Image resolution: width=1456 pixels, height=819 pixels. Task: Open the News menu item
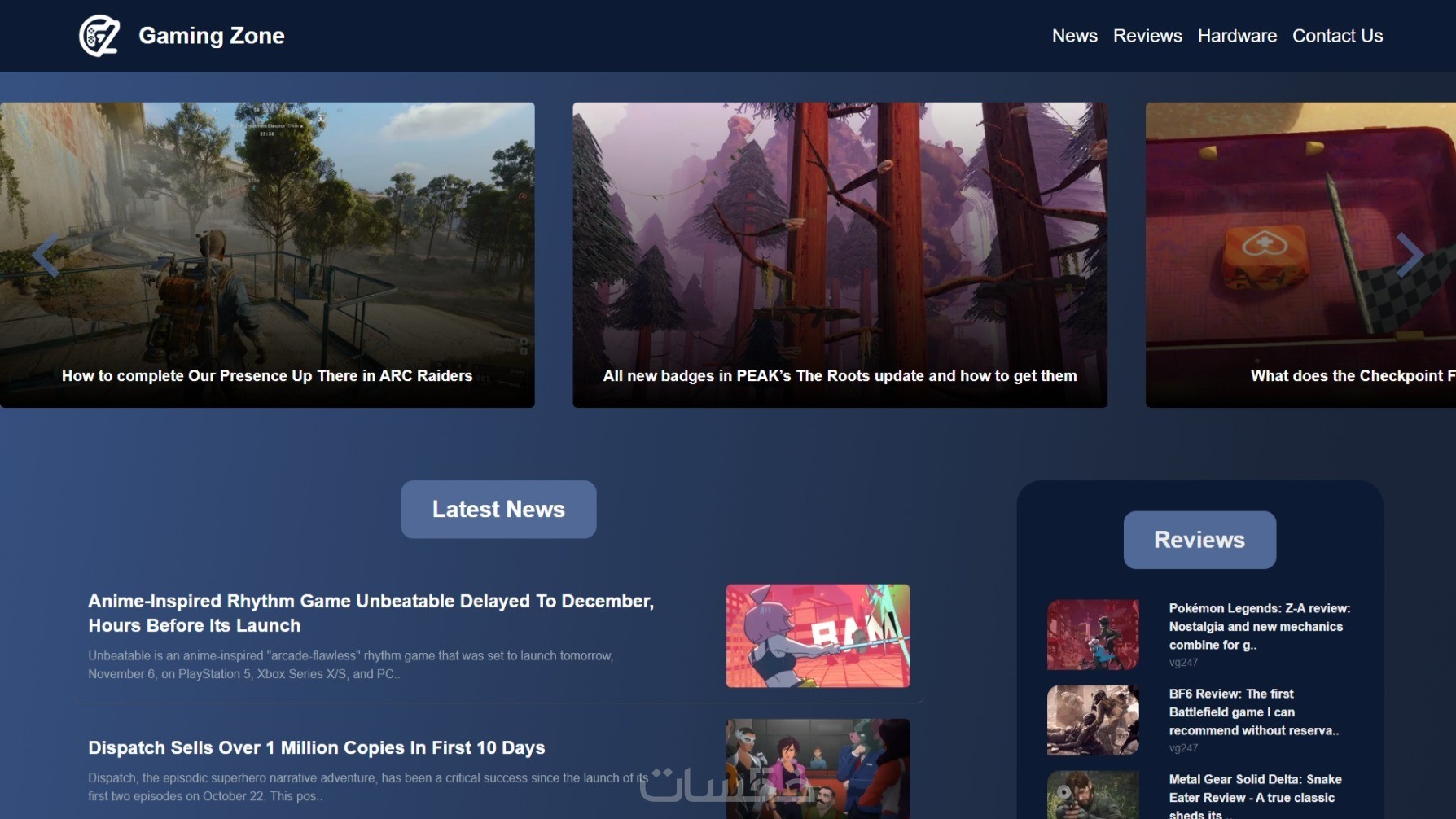(x=1074, y=36)
